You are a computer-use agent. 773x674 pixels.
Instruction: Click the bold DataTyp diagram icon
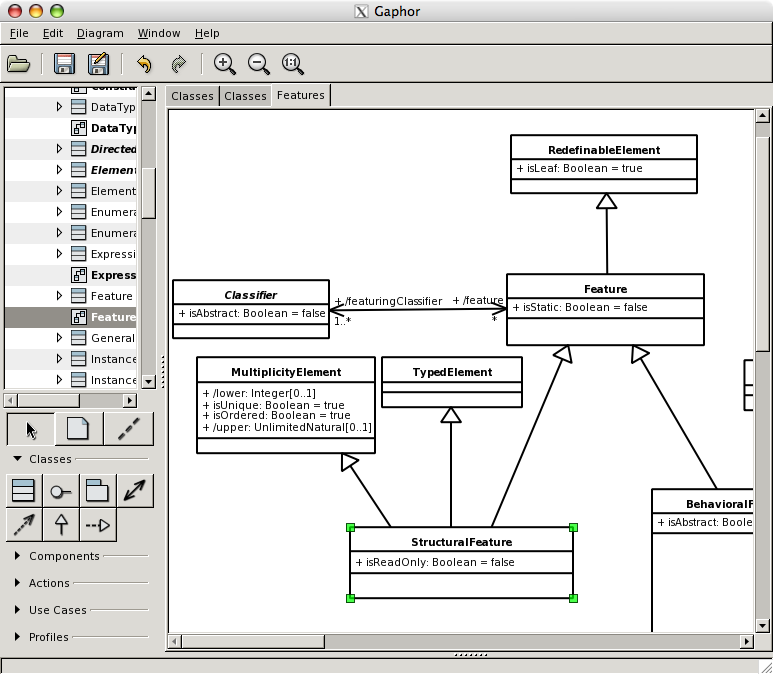click(79, 128)
